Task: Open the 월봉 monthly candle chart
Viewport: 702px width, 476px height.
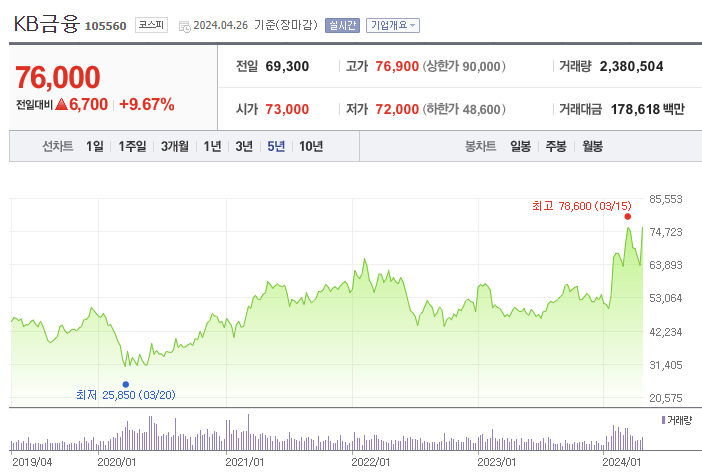Action: (592, 146)
